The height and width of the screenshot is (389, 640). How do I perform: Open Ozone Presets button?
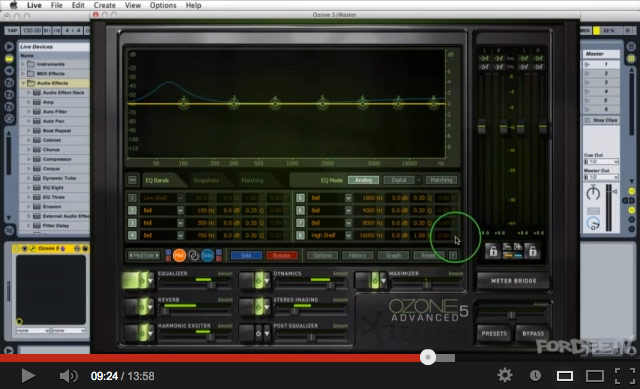(494, 333)
